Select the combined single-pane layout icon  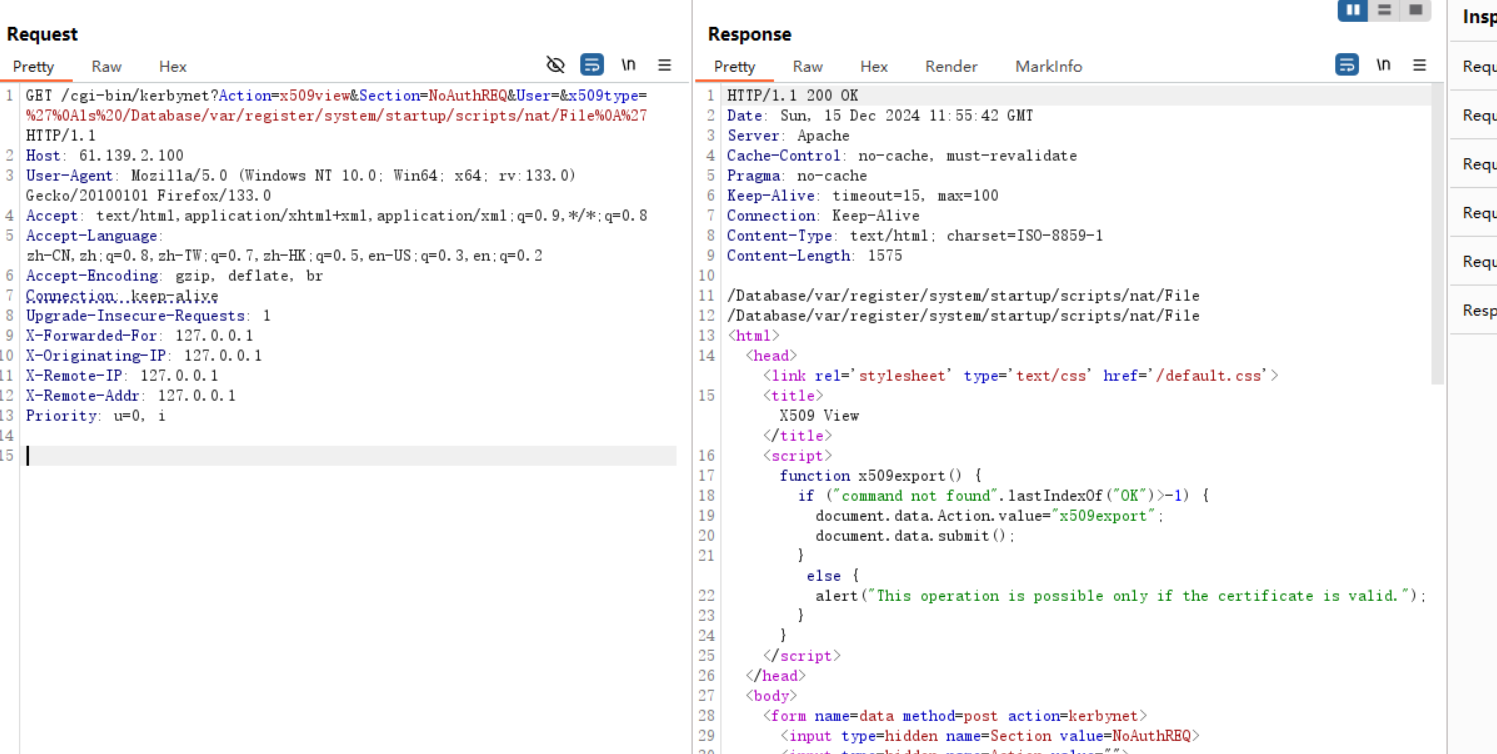[1415, 10]
